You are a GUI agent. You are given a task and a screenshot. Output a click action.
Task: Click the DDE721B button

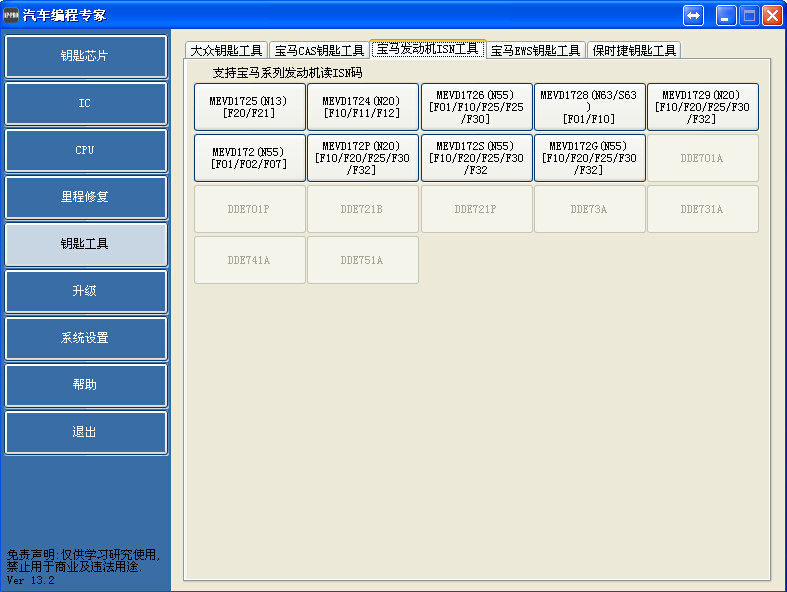362,209
